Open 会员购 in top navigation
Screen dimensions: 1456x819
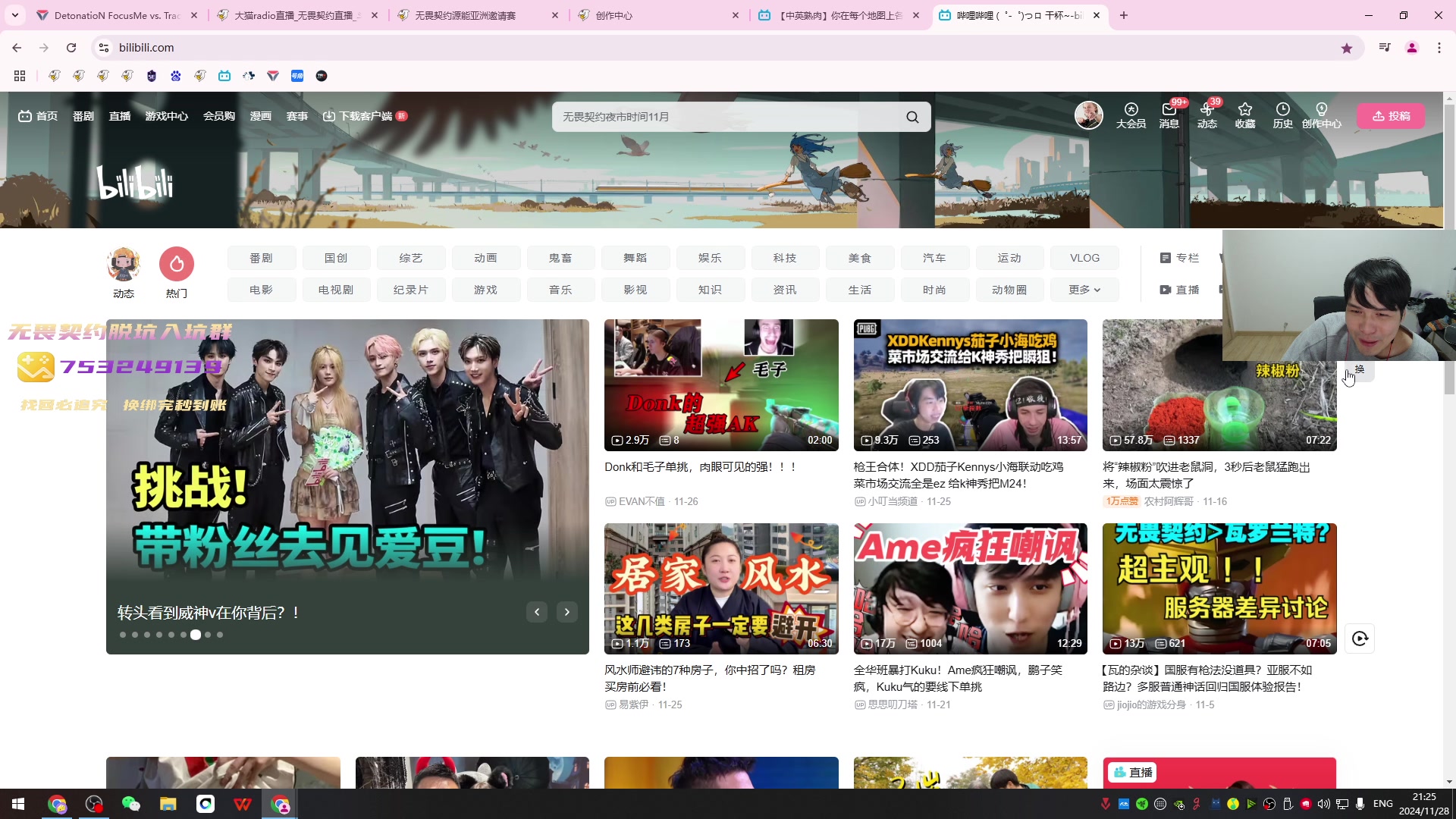pos(219,116)
